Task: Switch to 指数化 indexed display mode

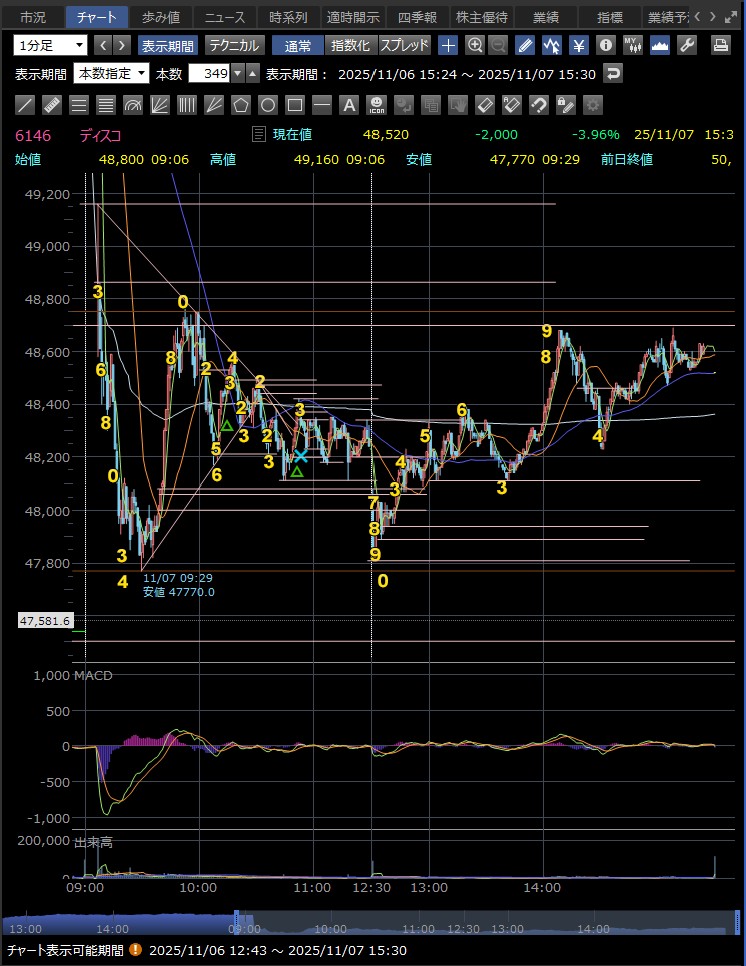Action: pyautogui.click(x=350, y=45)
